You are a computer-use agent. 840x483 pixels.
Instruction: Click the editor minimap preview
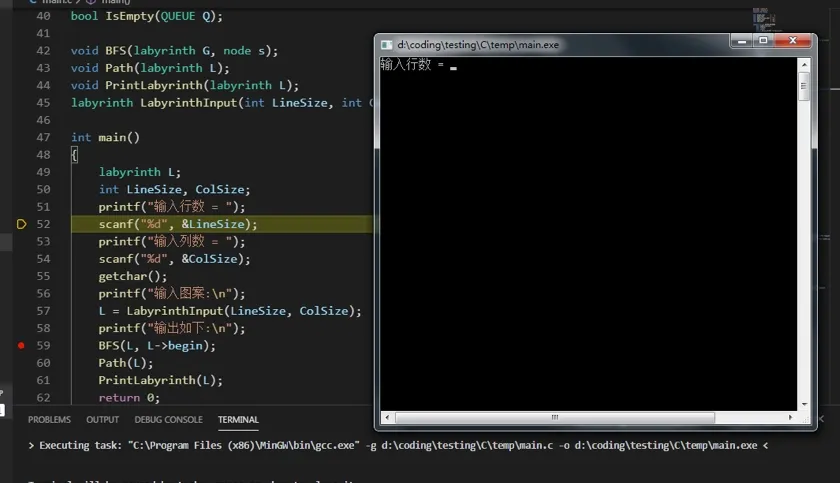point(764,19)
